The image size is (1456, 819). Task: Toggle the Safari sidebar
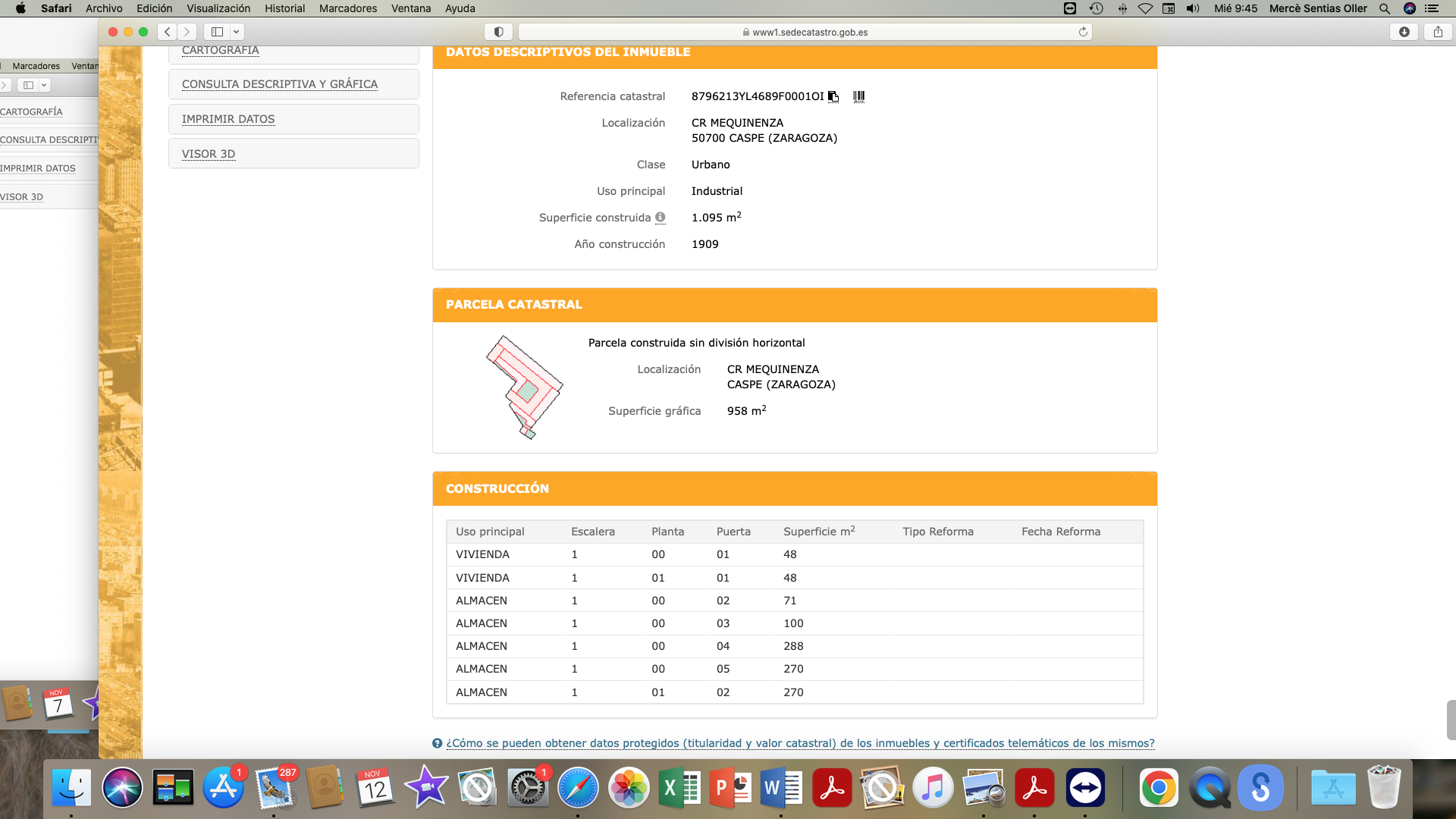coord(217,32)
